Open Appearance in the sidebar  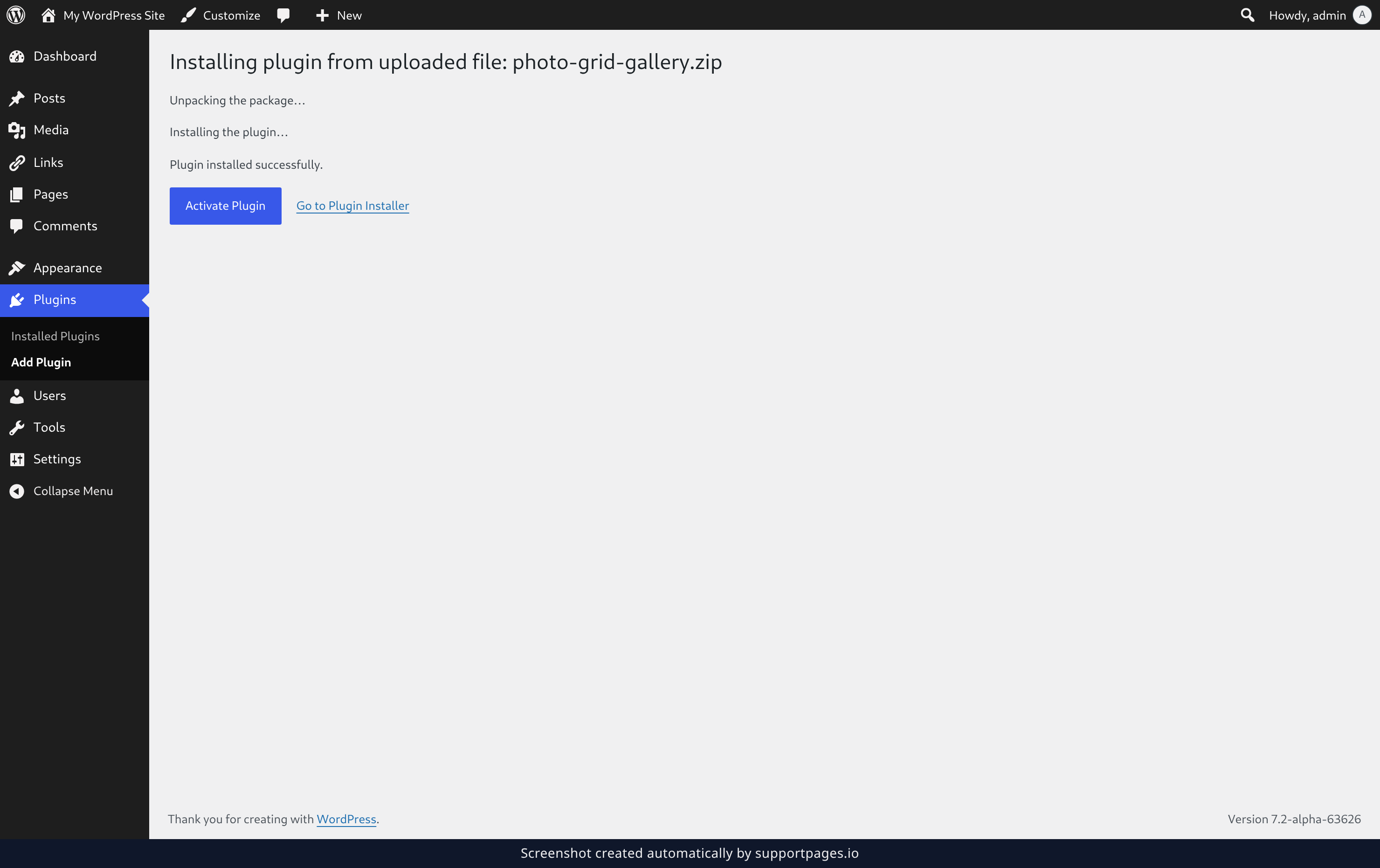pos(75,268)
